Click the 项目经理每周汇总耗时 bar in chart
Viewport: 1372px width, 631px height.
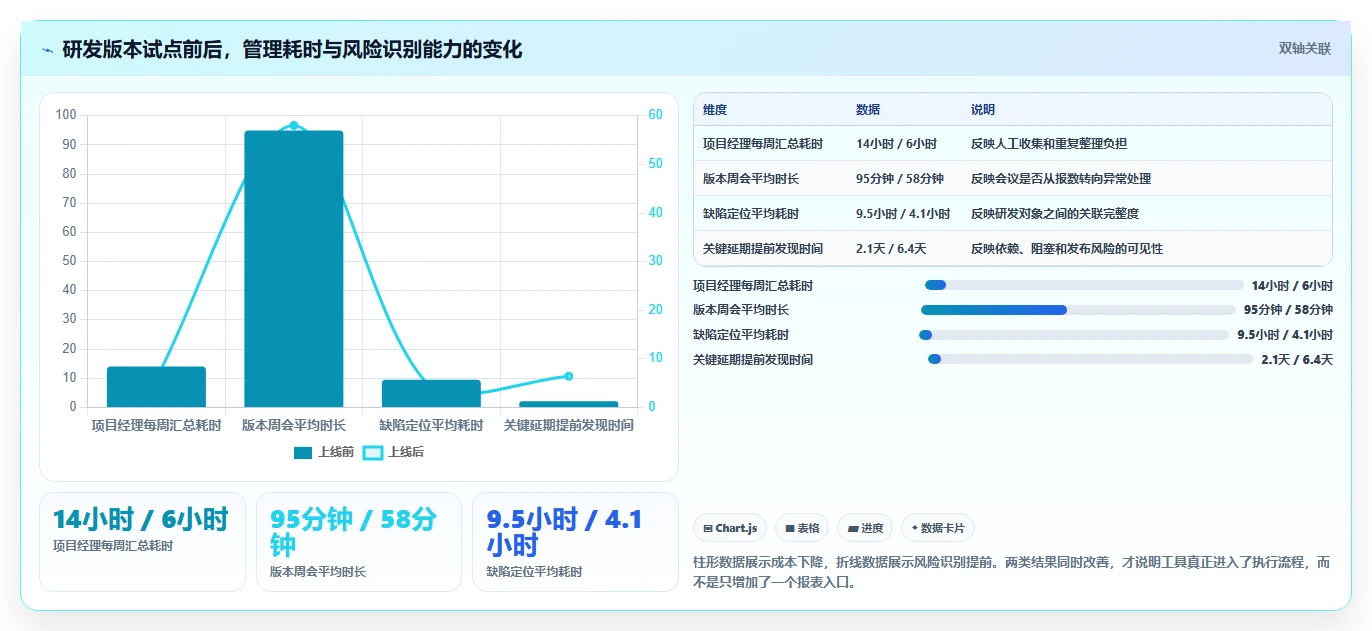click(x=156, y=387)
